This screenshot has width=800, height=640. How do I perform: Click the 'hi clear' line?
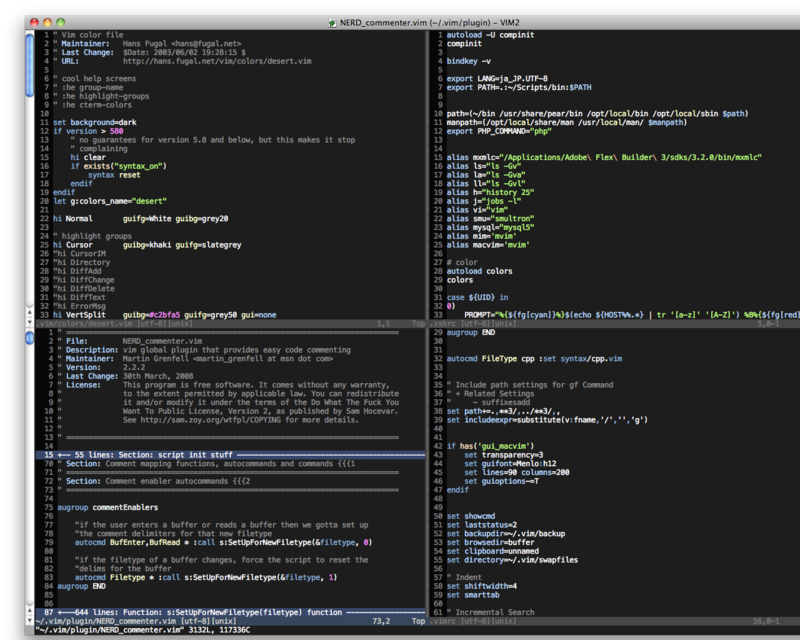(x=88, y=157)
